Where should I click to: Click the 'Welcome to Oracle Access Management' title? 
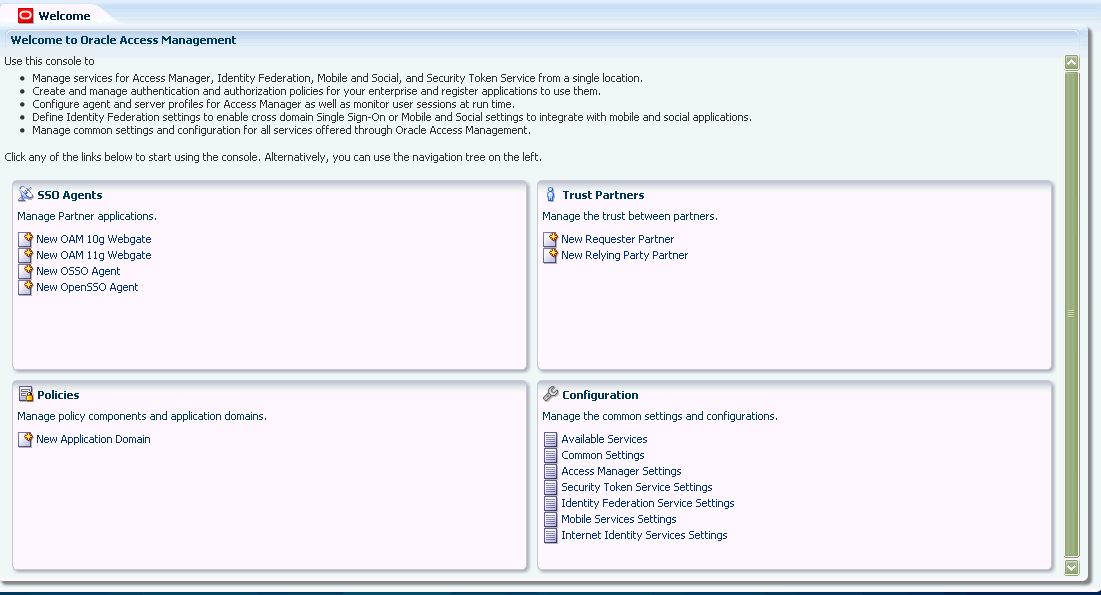(x=124, y=40)
